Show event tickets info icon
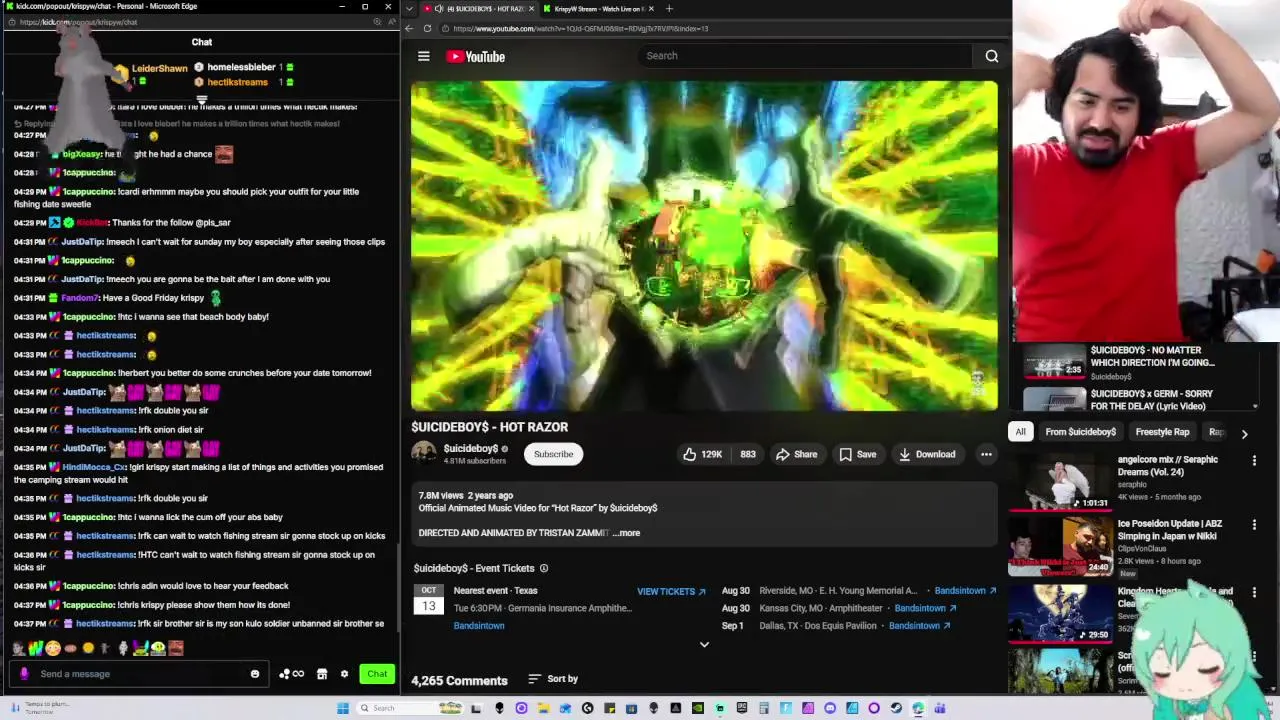 point(544,568)
